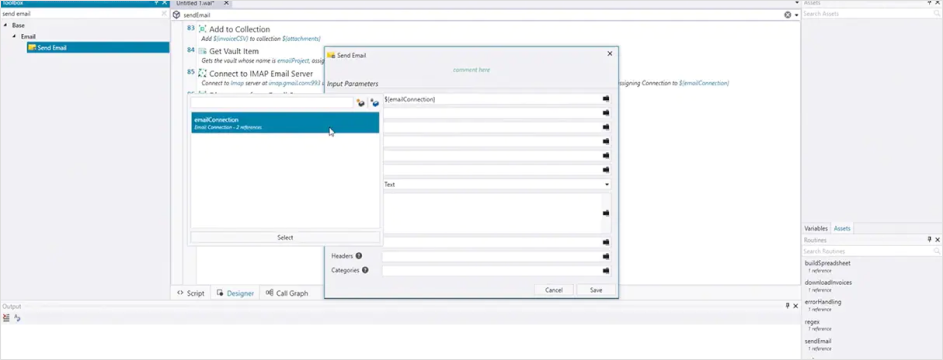Click the orange cube icon in the variable picker

pyautogui.click(x=360, y=103)
